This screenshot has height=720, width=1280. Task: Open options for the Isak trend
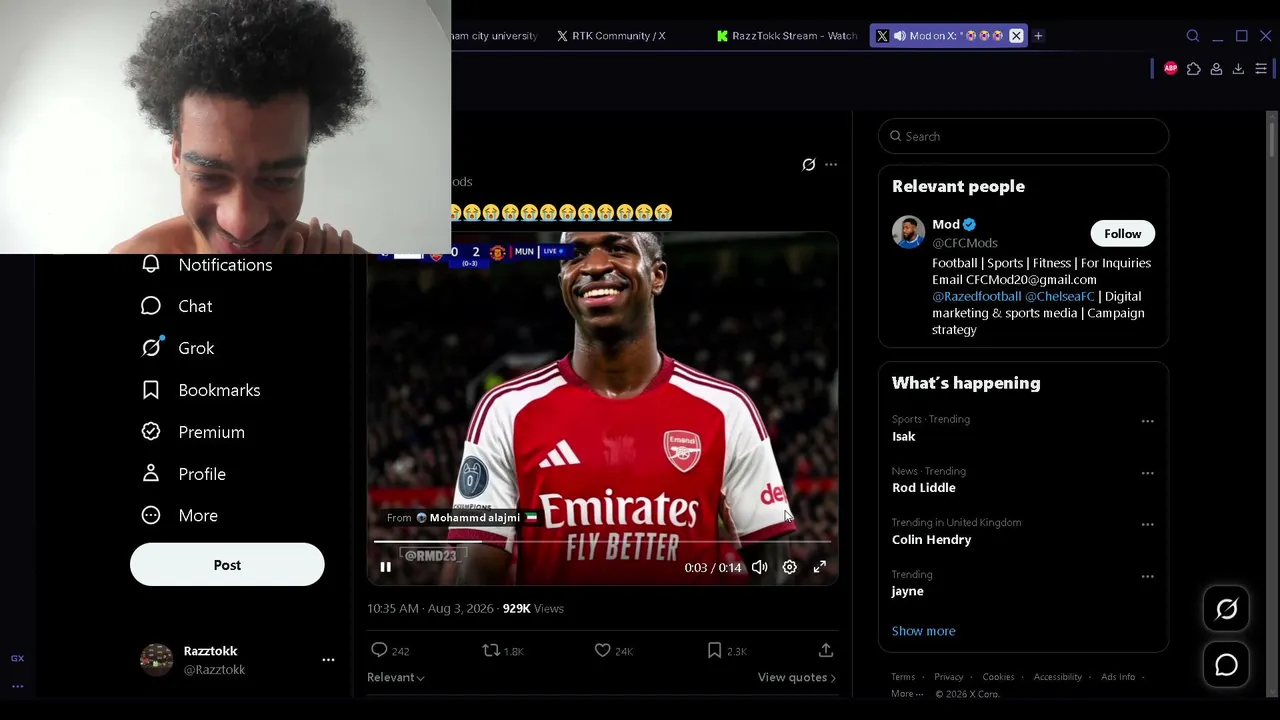(1148, 421)
